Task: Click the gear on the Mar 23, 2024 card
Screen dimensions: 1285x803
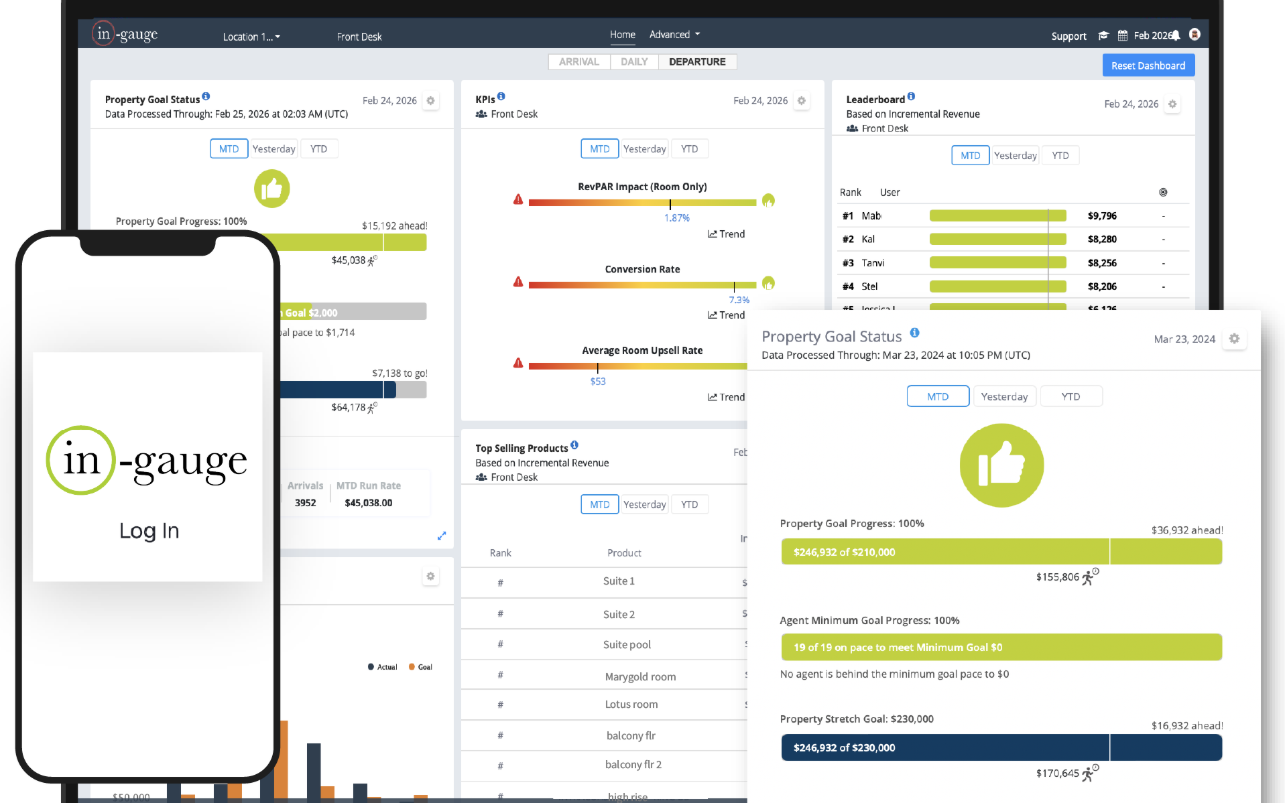Action: 1234,339
